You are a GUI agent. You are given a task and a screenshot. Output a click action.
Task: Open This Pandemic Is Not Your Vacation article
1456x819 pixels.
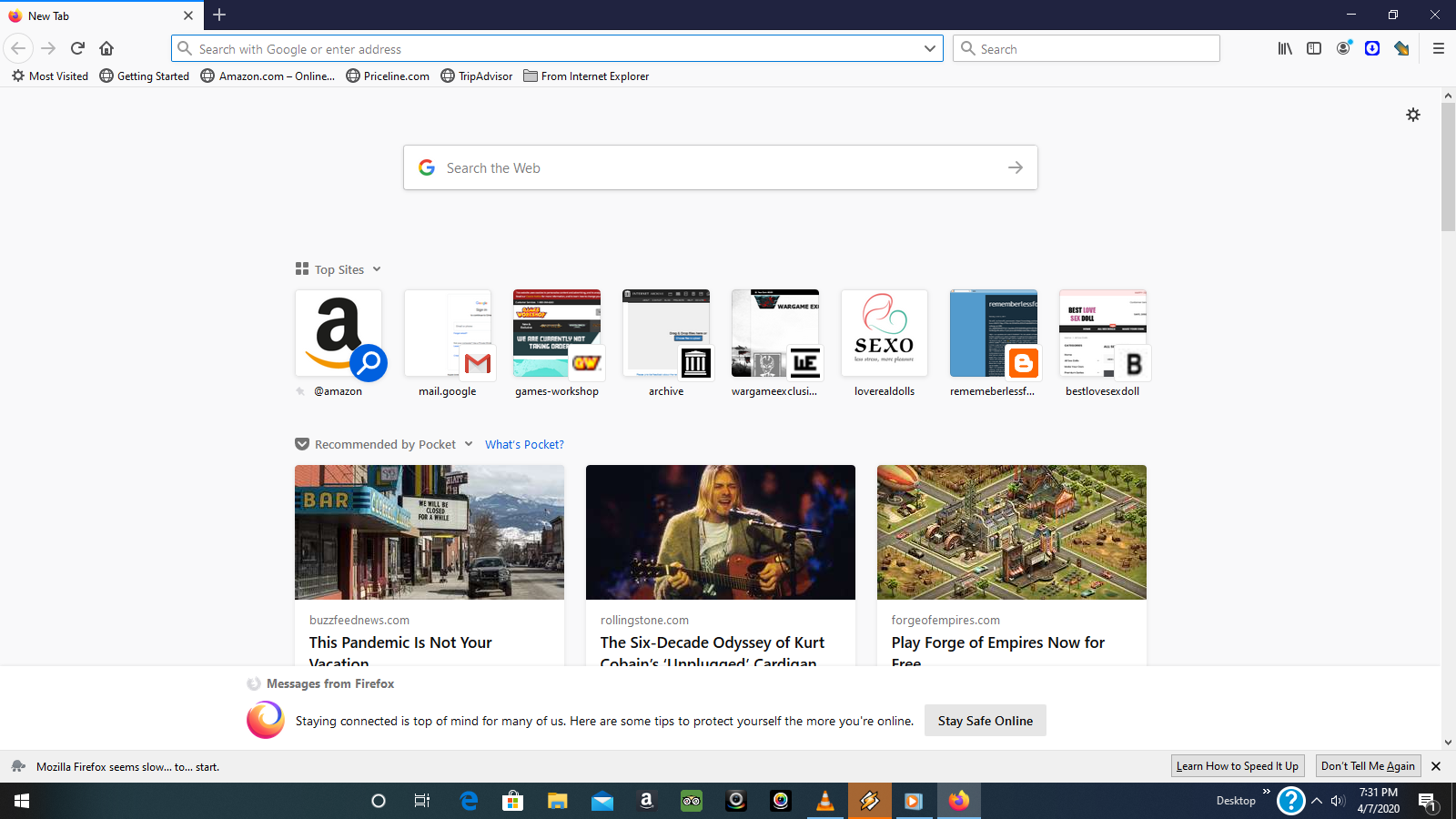(400, 652)
